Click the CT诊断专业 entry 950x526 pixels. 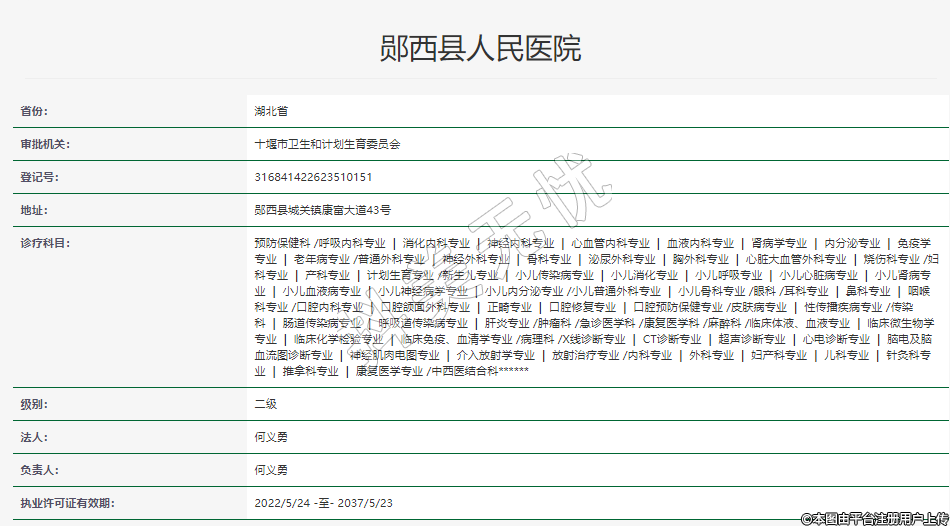(672, 339)
